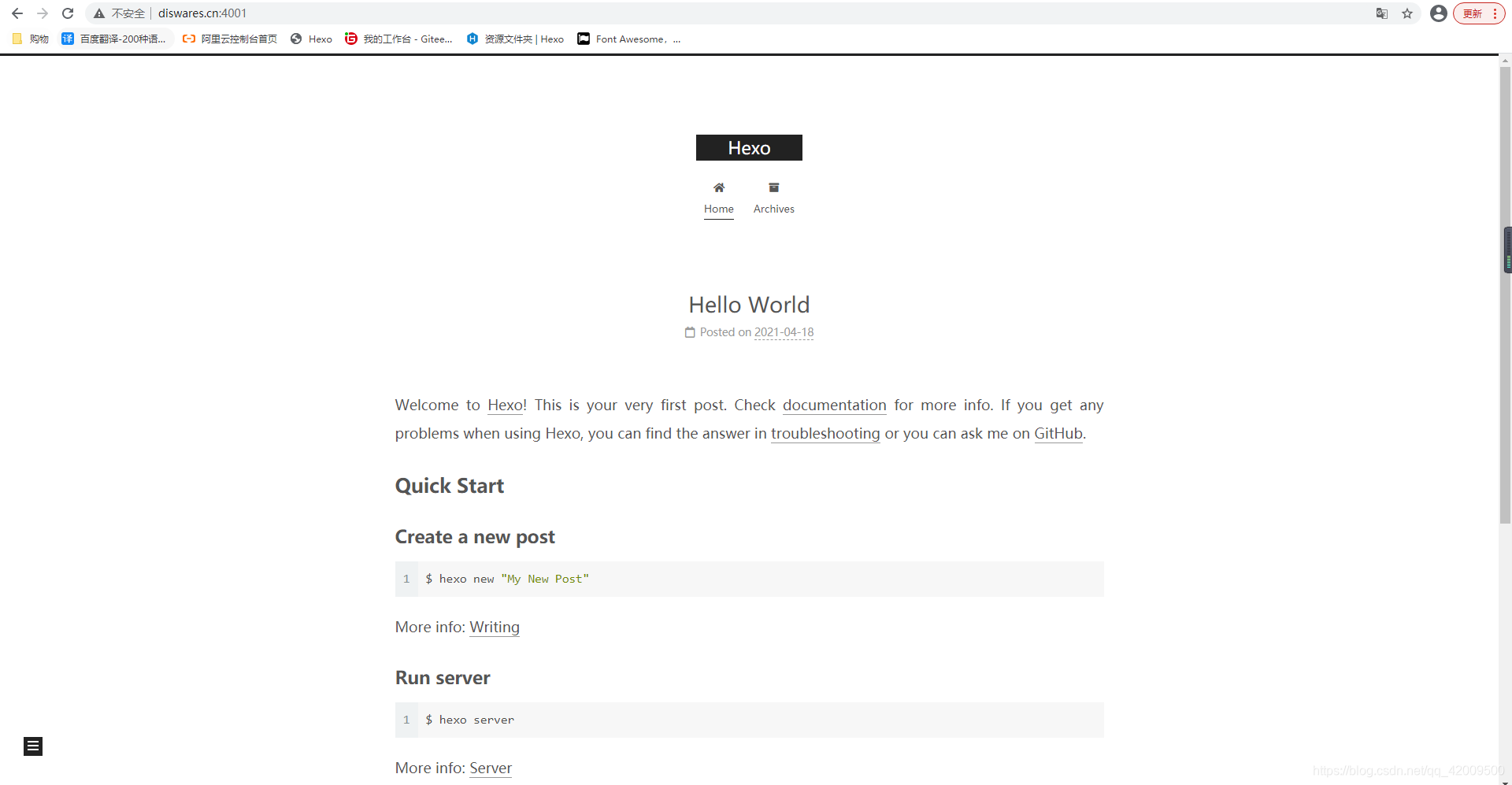The width and height of the screenshot is (1512, 785).
Task: Open the 我的工作台 Gitee bookmark
Action: (x=398, y=39)
